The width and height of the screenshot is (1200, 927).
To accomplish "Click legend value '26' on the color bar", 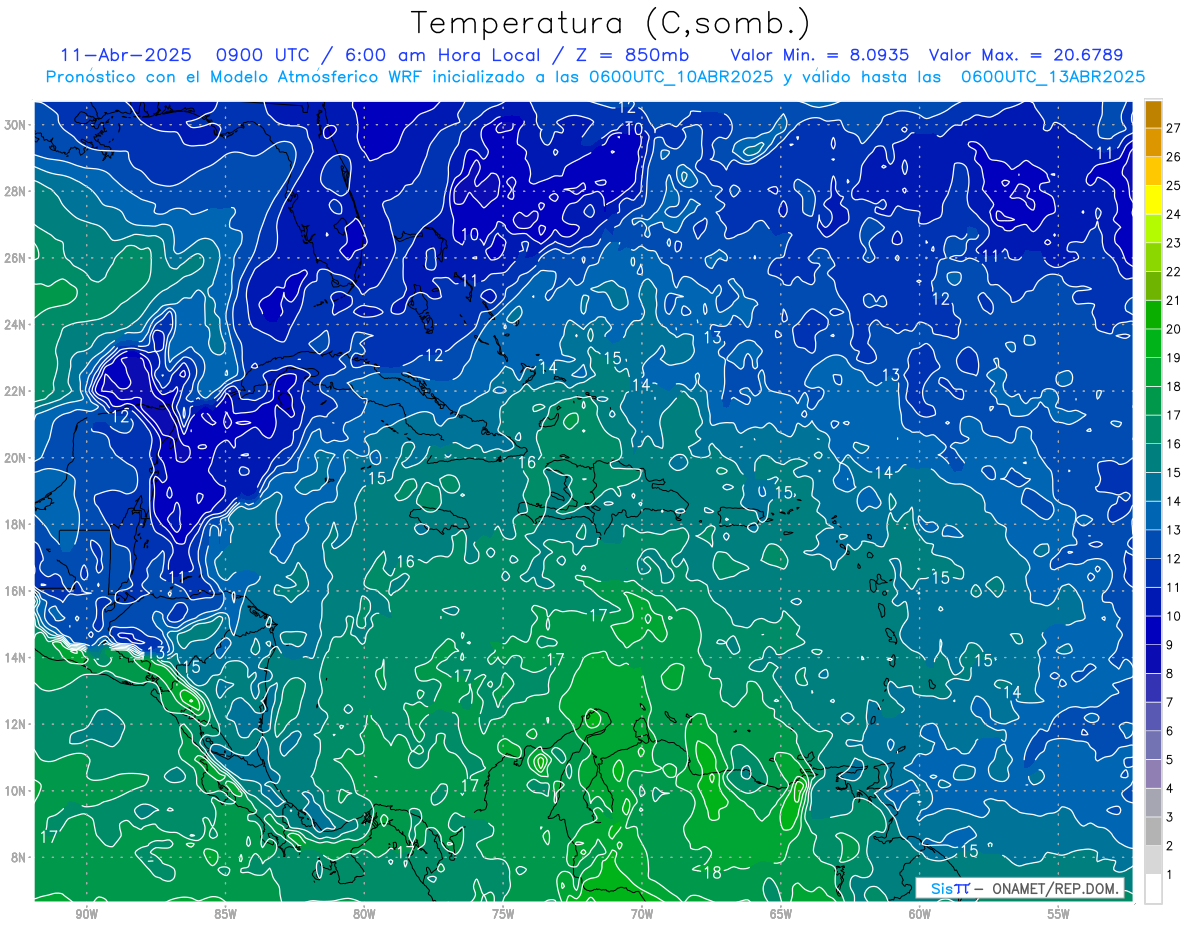I will pyautogui.click(x=1173, y=157).
